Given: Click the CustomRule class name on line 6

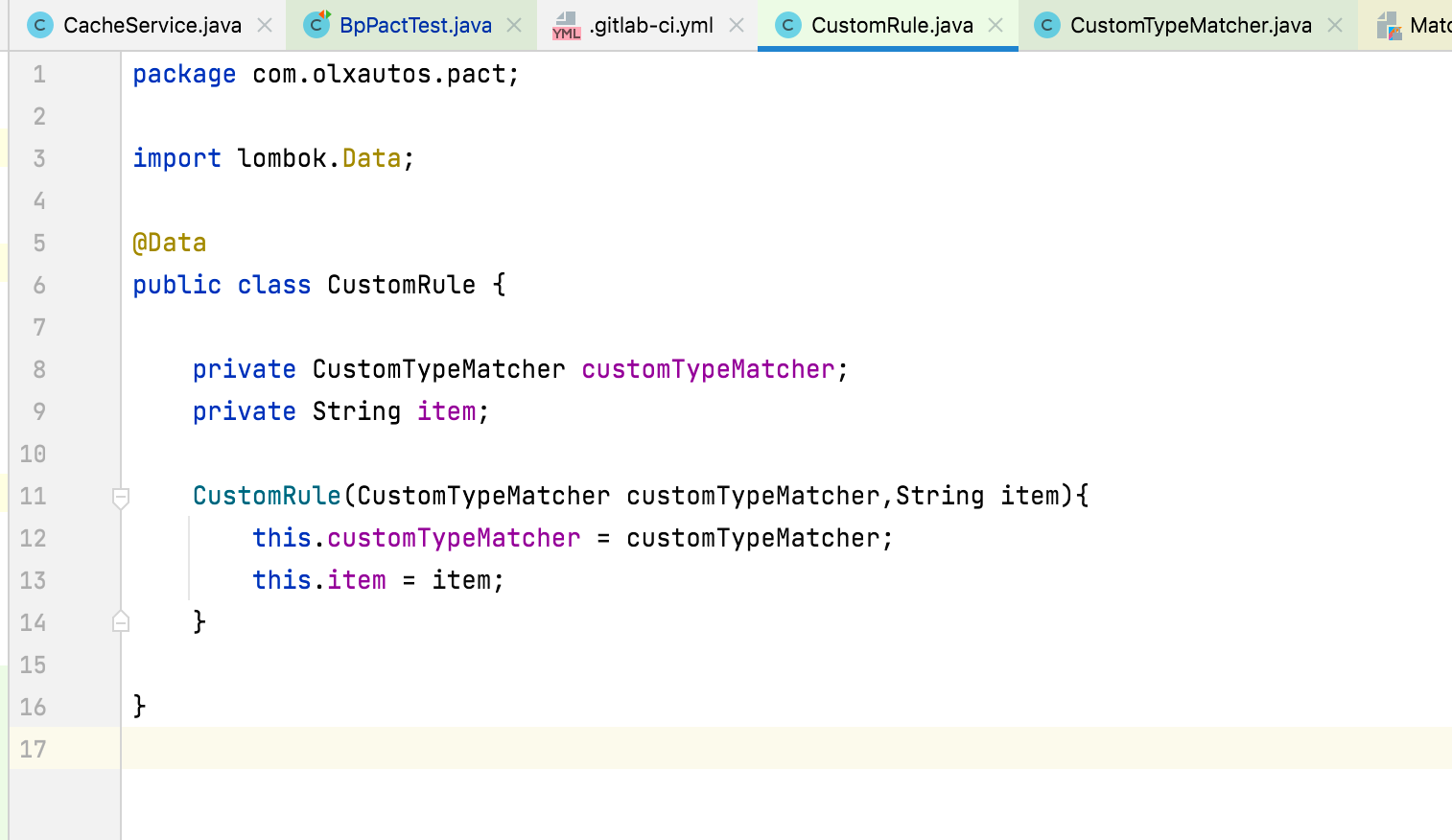Looking at the screenshot, I should pos(401,285).
